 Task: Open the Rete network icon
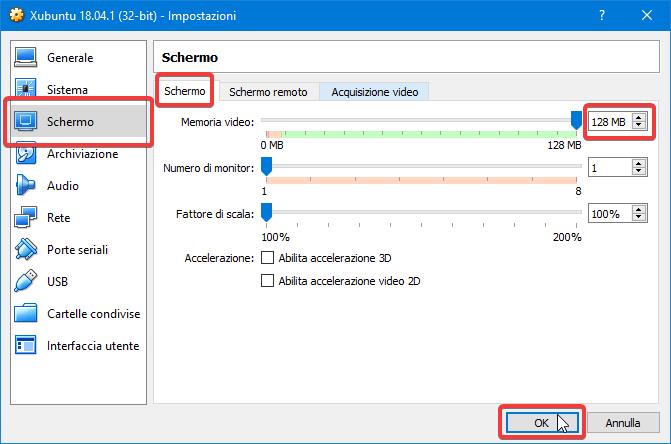click(26, 217)
